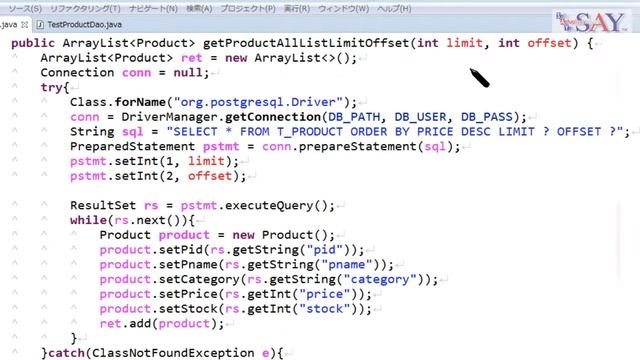
Task: Click the string "price"
Action: [x=324, y=294]
